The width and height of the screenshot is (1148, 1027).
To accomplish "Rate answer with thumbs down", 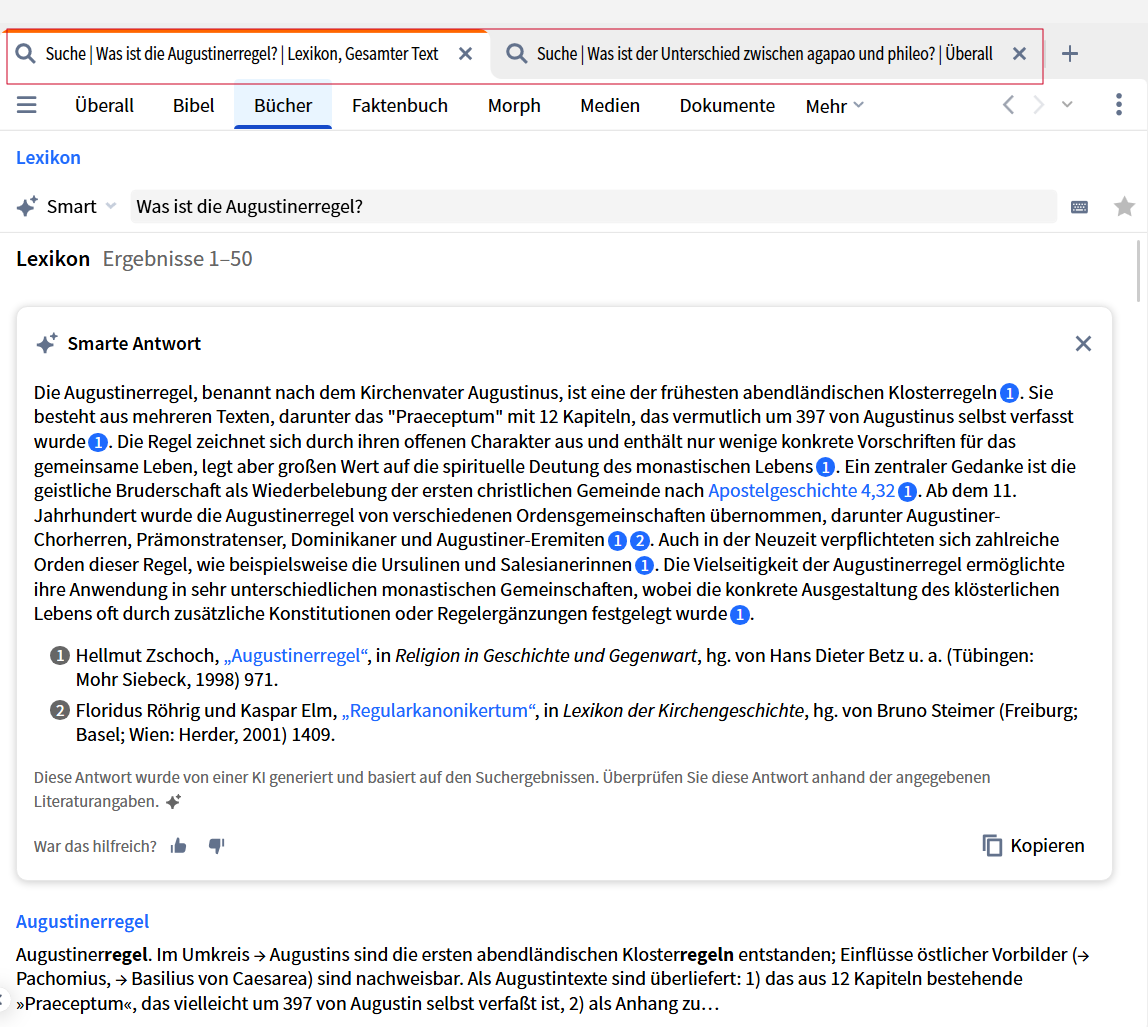I will [217, 846].
